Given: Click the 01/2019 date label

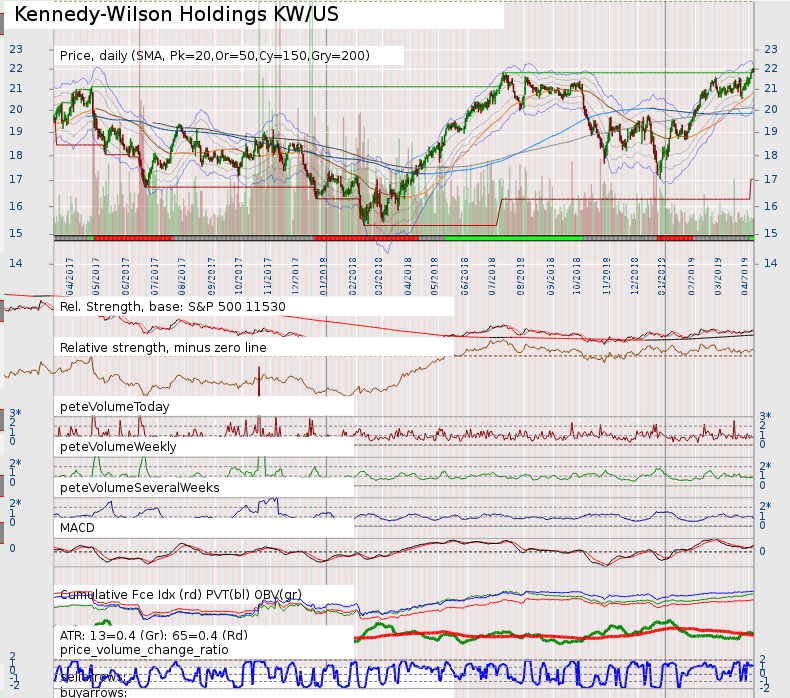Looking at the screenshot, I should click(662, 276).
